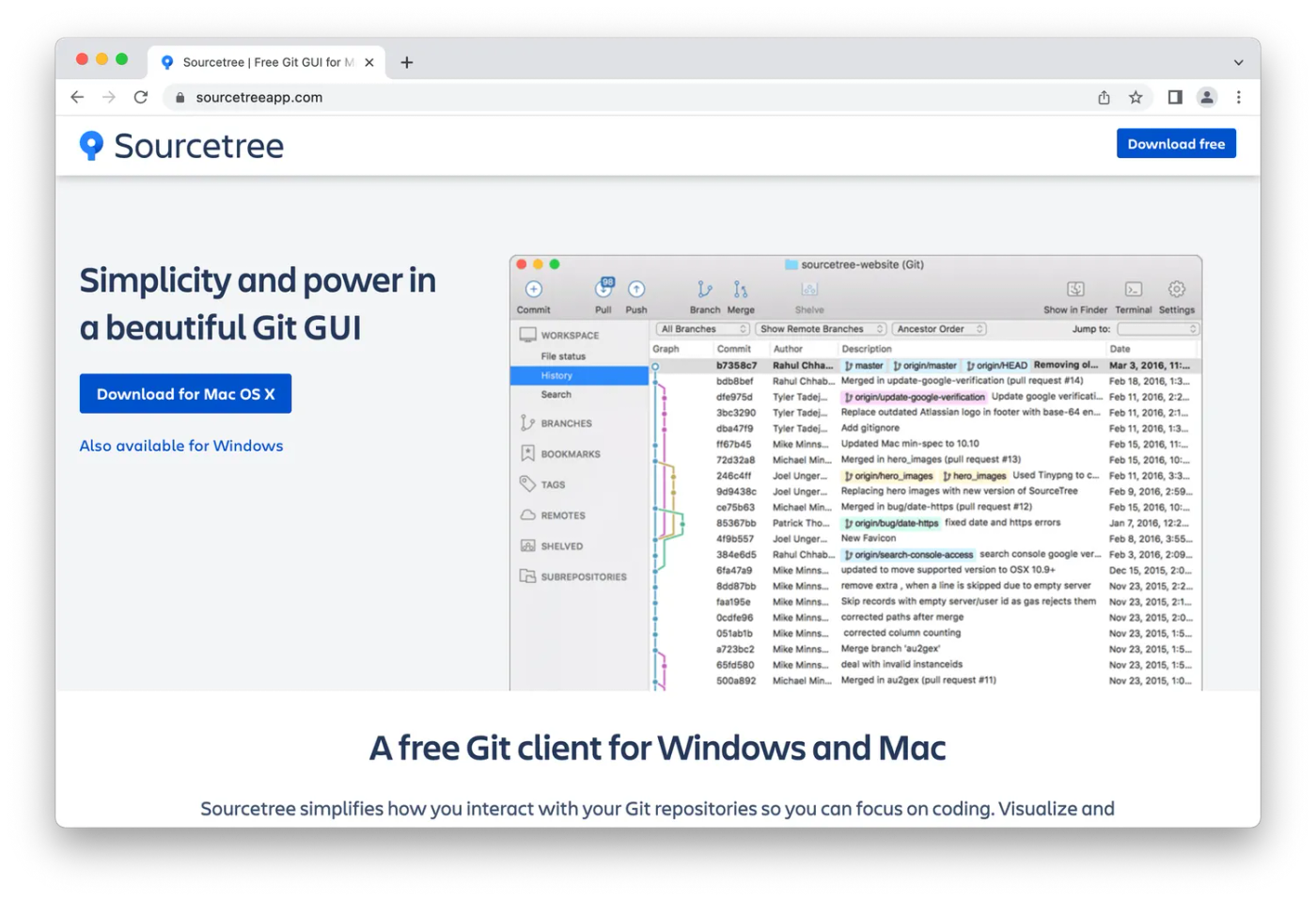Open the Windows download link
1316x901 pixels.
181,445
